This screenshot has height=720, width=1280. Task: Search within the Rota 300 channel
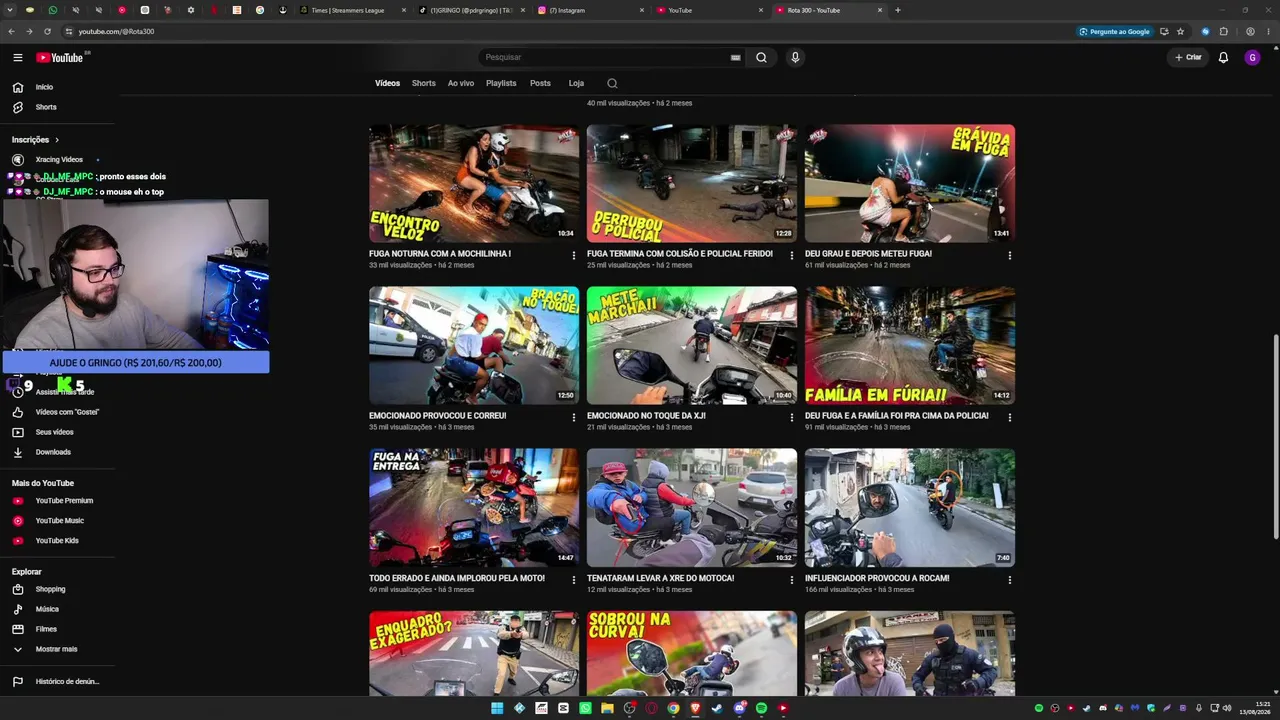click(x=612, y=83)
